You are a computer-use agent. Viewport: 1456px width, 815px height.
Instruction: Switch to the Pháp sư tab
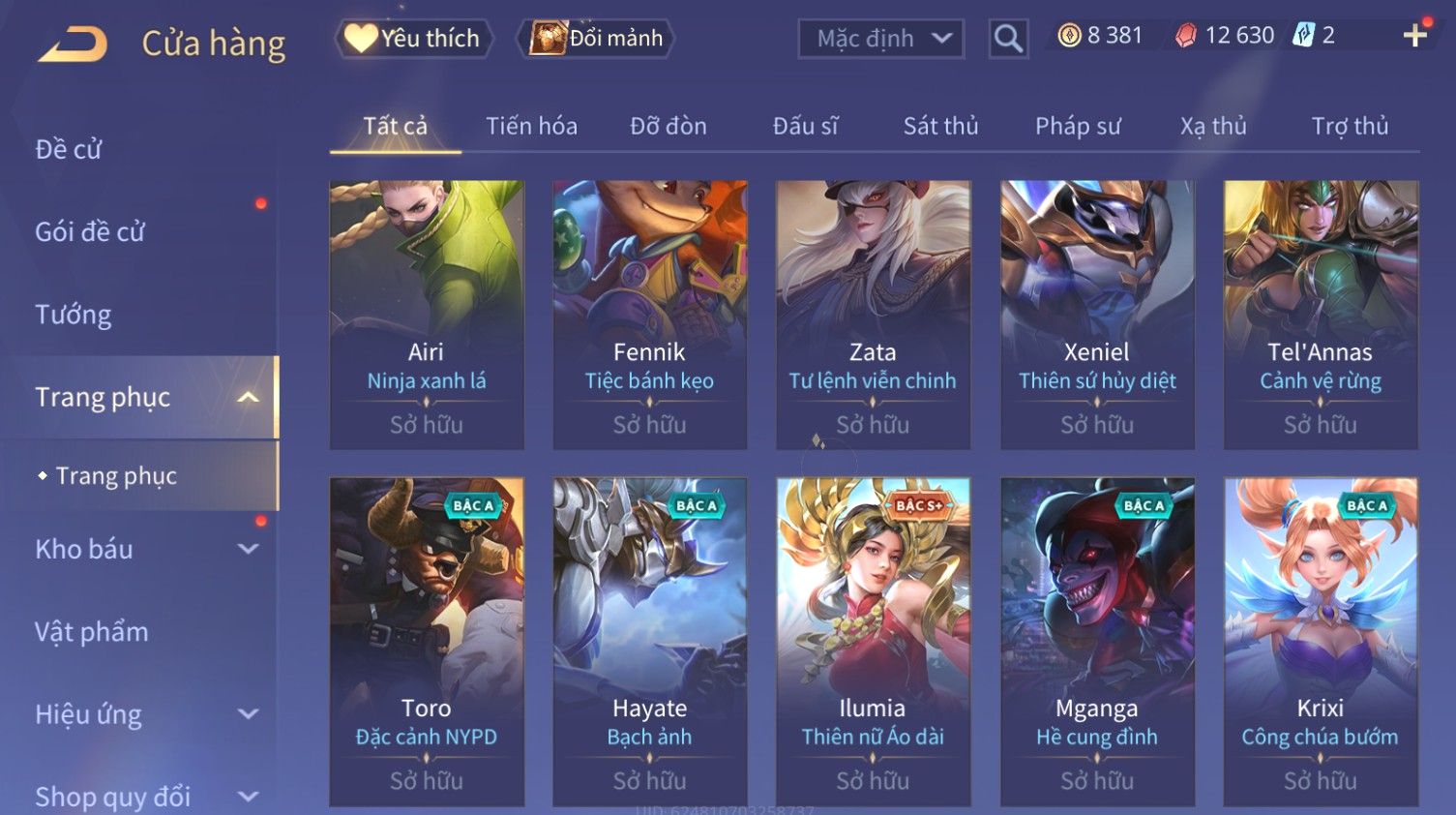tap(1078, 126)
